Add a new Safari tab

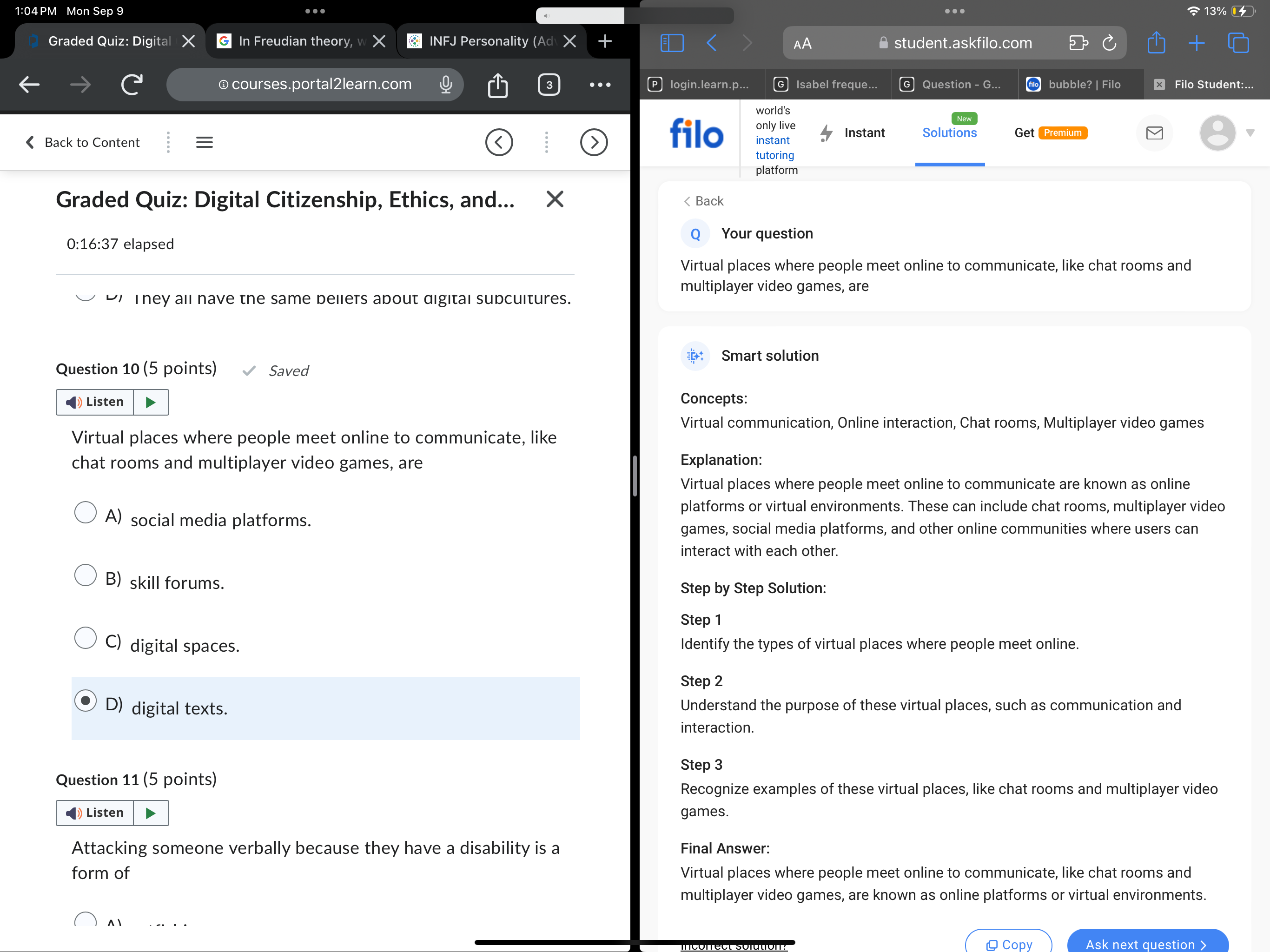pos(1197,43)
